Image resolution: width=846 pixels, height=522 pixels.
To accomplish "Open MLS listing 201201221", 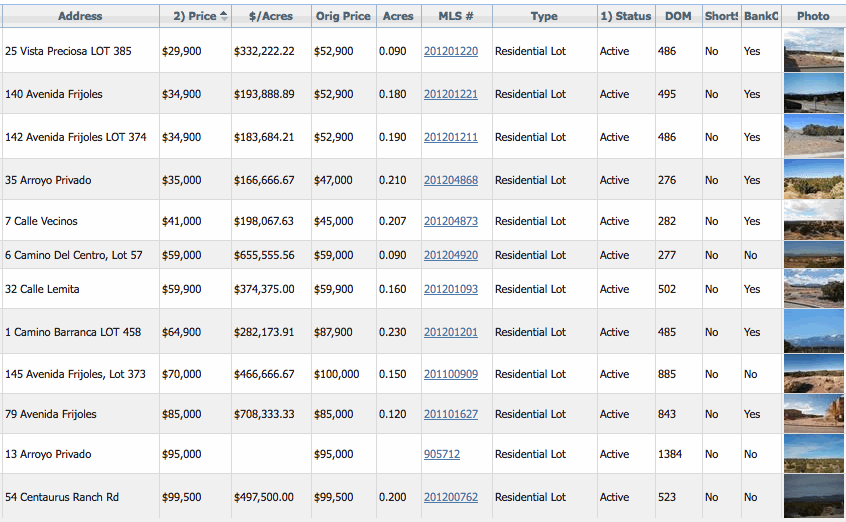I will (451, 94).
